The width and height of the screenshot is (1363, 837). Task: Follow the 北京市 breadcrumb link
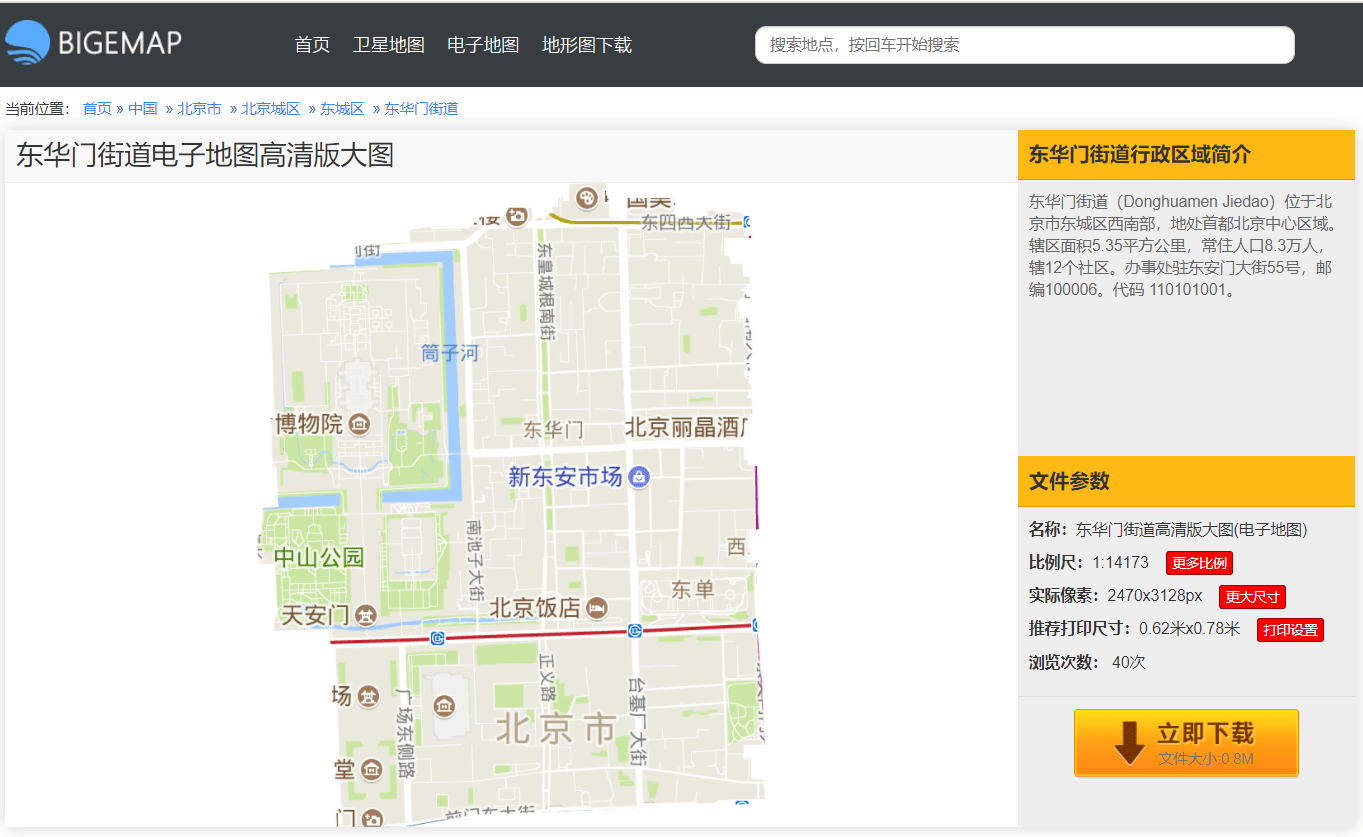click(x=199, y=109)
